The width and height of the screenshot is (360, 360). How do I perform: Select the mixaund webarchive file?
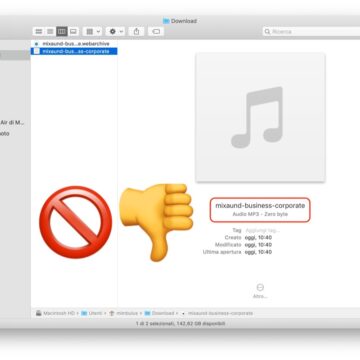click(74, 44)
